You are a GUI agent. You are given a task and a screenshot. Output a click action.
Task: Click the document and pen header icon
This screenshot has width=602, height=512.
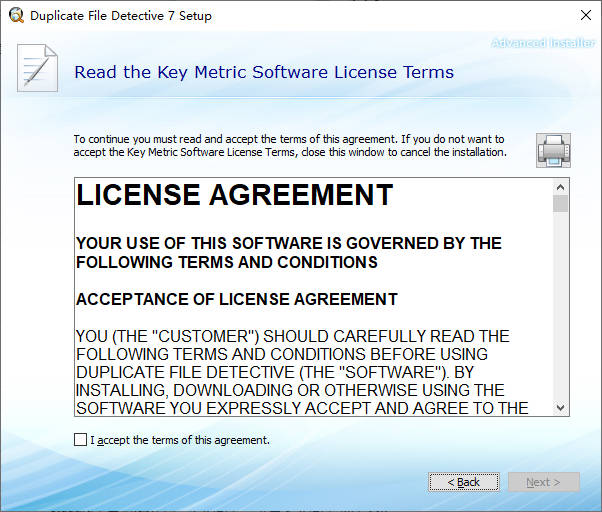point(37,70)
